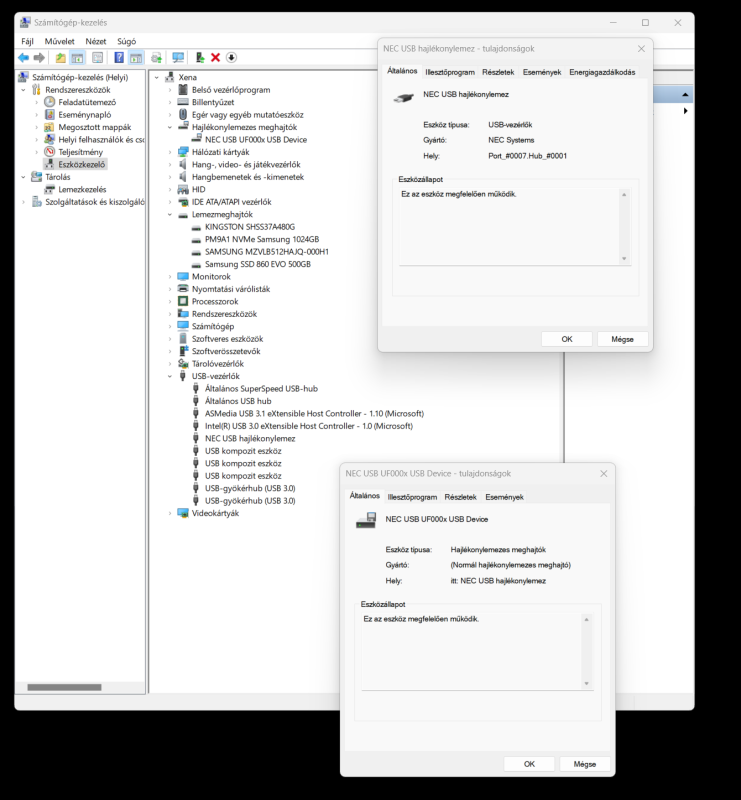Open the Energiagazdálkodás tab

(602, 72)
